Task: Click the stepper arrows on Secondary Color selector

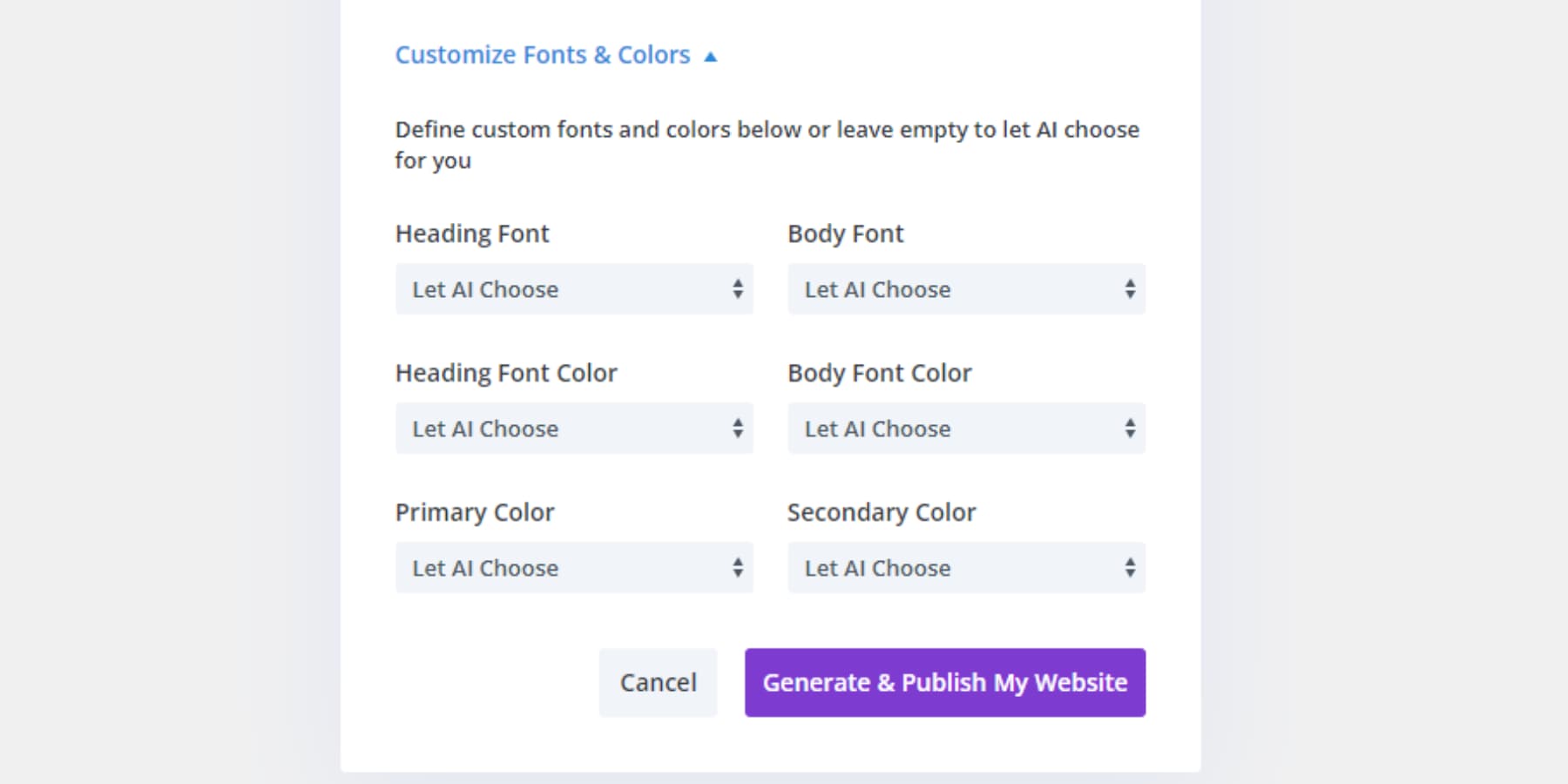Action: (x=1128, y=568)
